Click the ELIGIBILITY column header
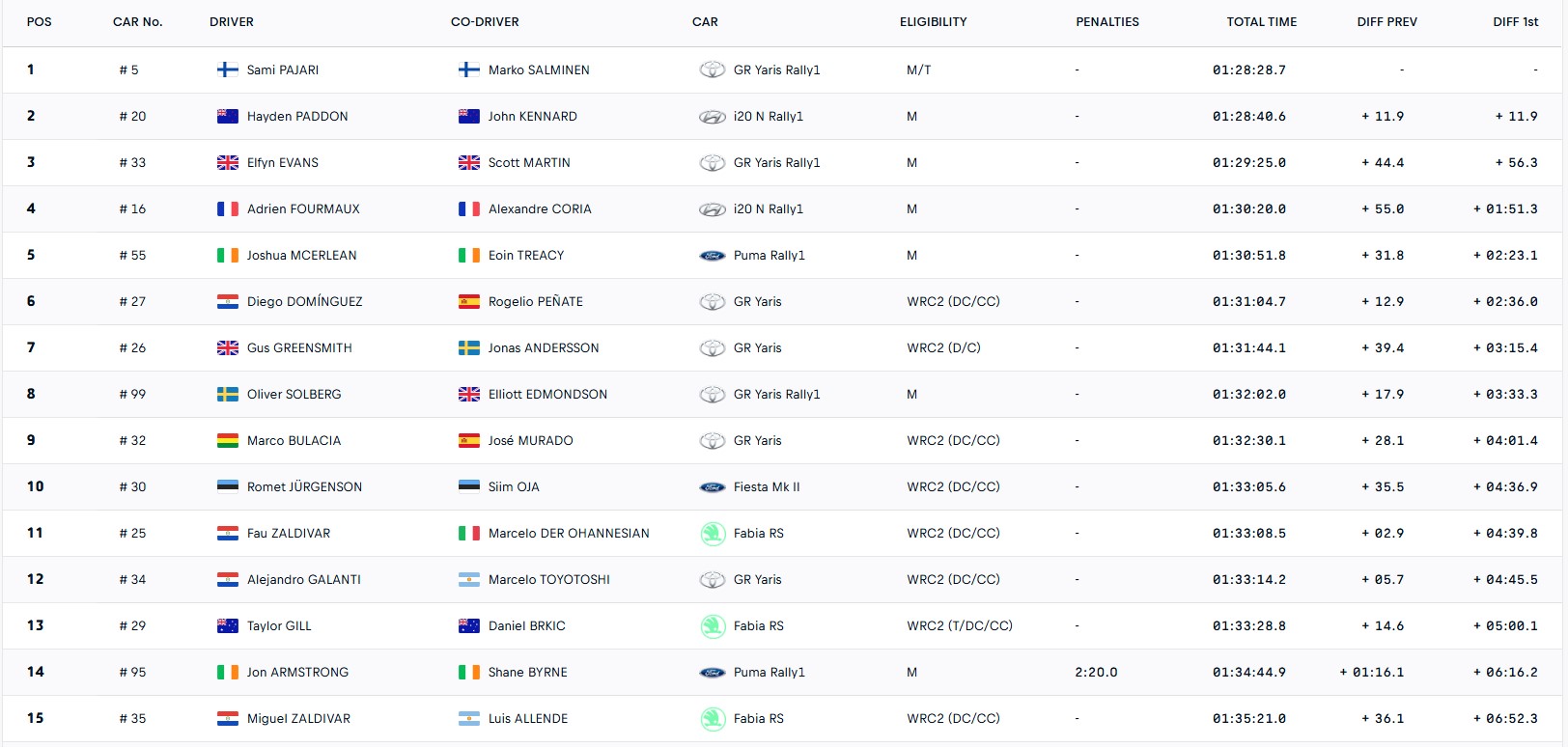1568x747 pixels. click(x=933, y=21)
